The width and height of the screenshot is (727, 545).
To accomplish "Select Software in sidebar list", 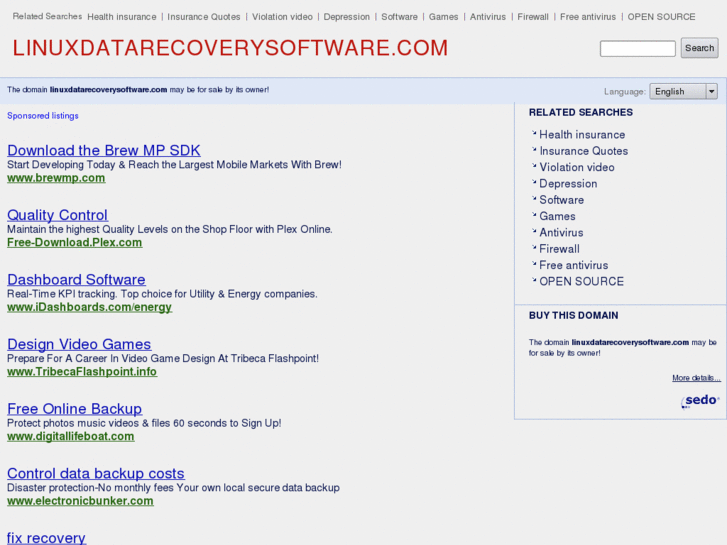I will click(x=561, y=200).
